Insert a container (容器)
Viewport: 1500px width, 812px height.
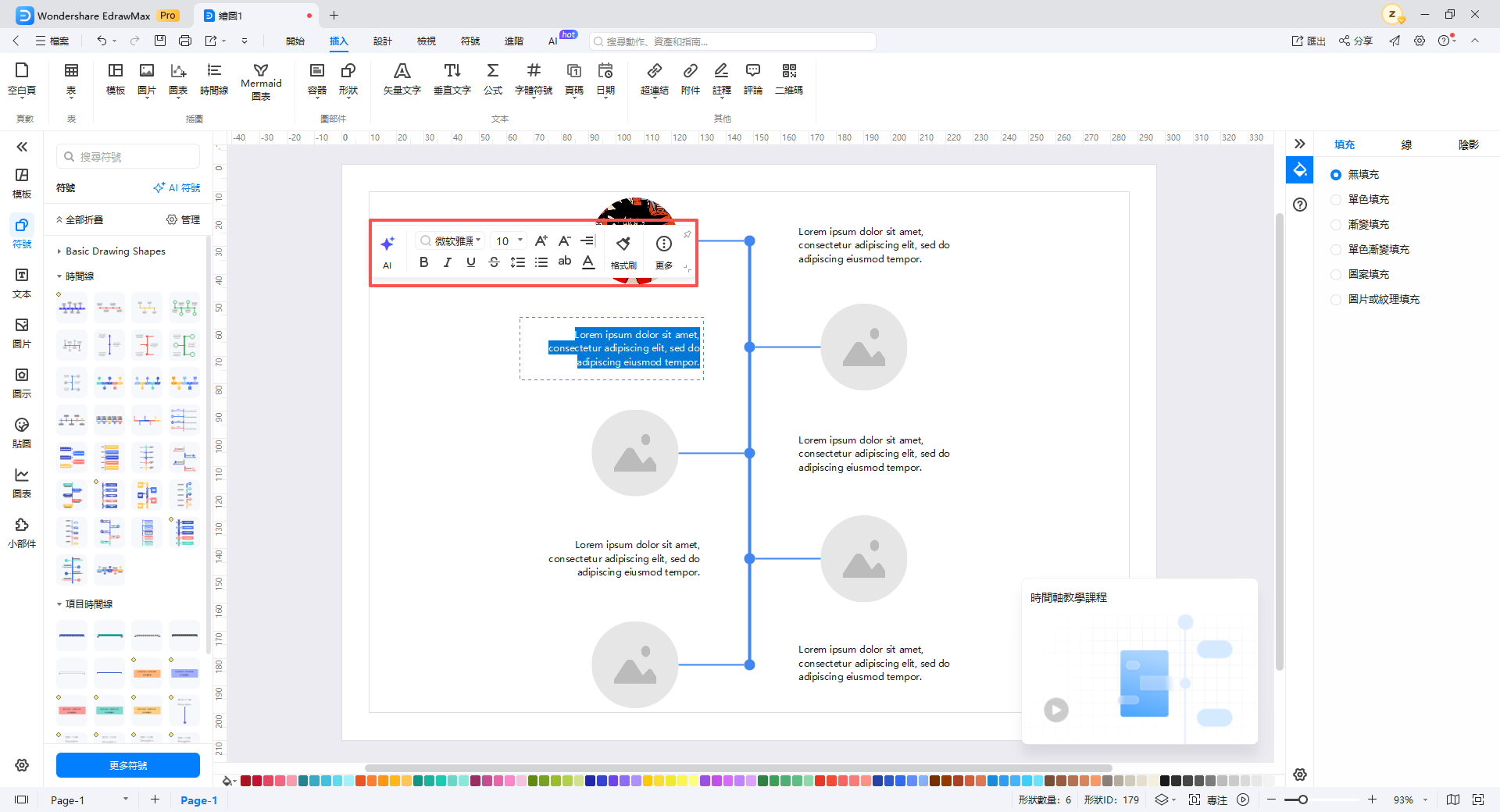pyautogui.click(x=317, y=79)
